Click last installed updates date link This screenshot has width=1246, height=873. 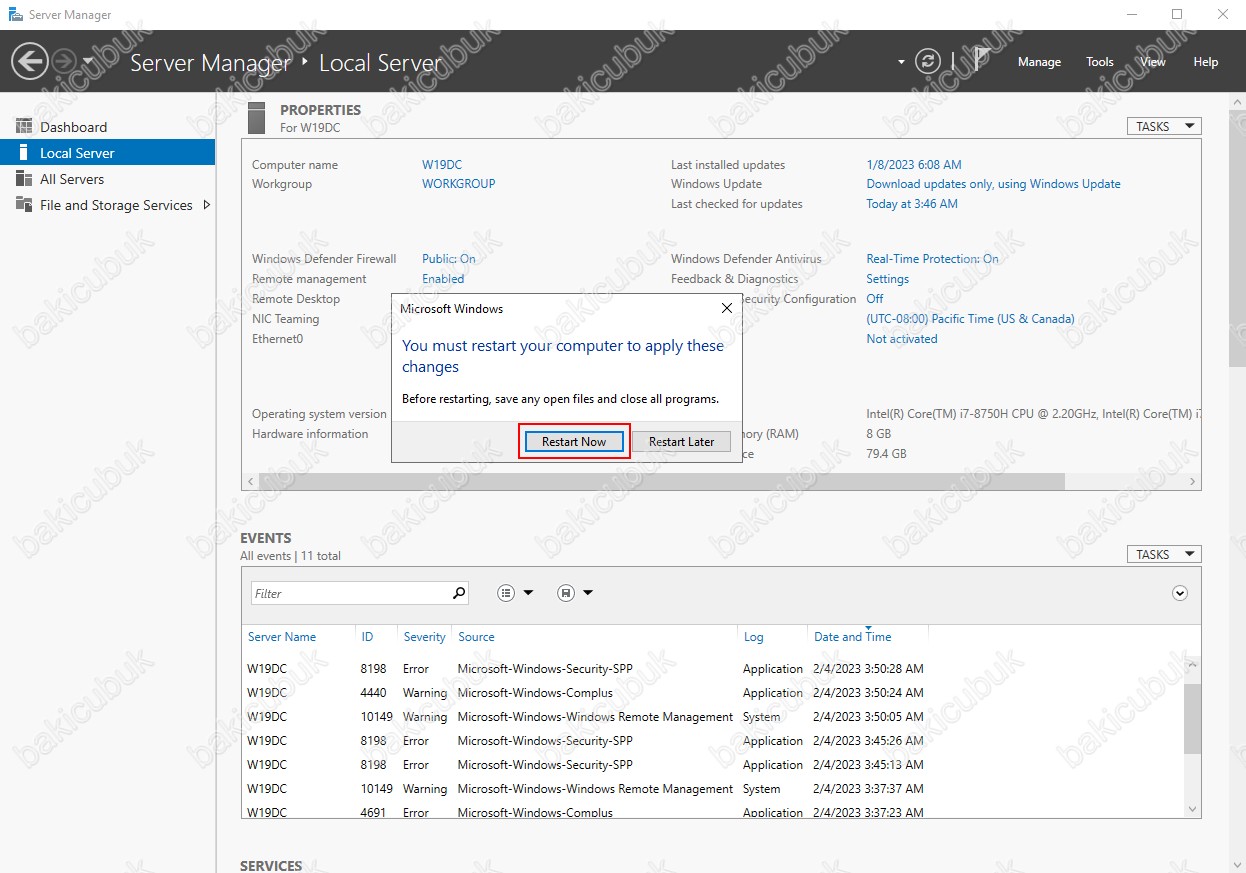tap(914, 165)
